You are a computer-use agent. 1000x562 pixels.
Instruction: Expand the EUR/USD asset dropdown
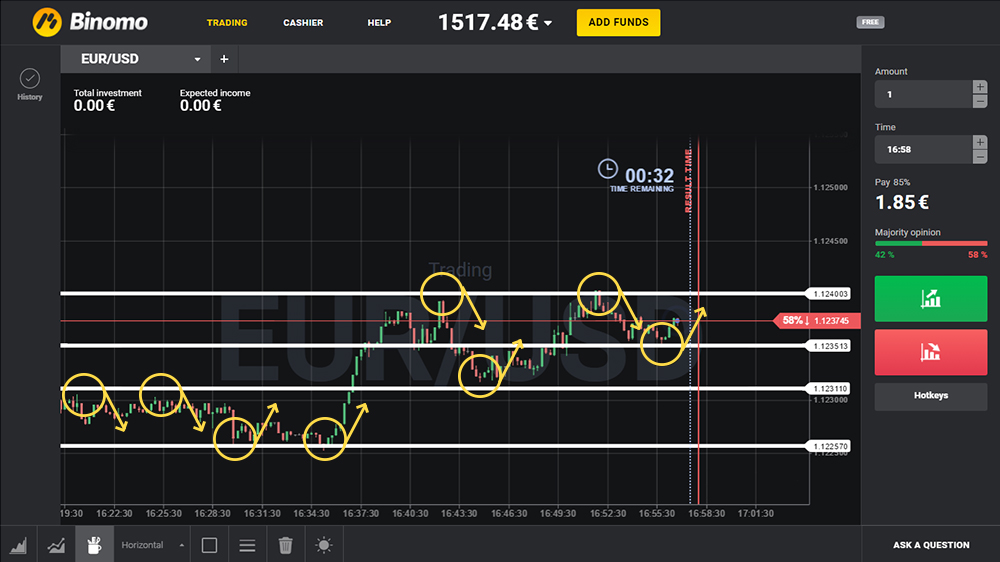click(197, 60)
